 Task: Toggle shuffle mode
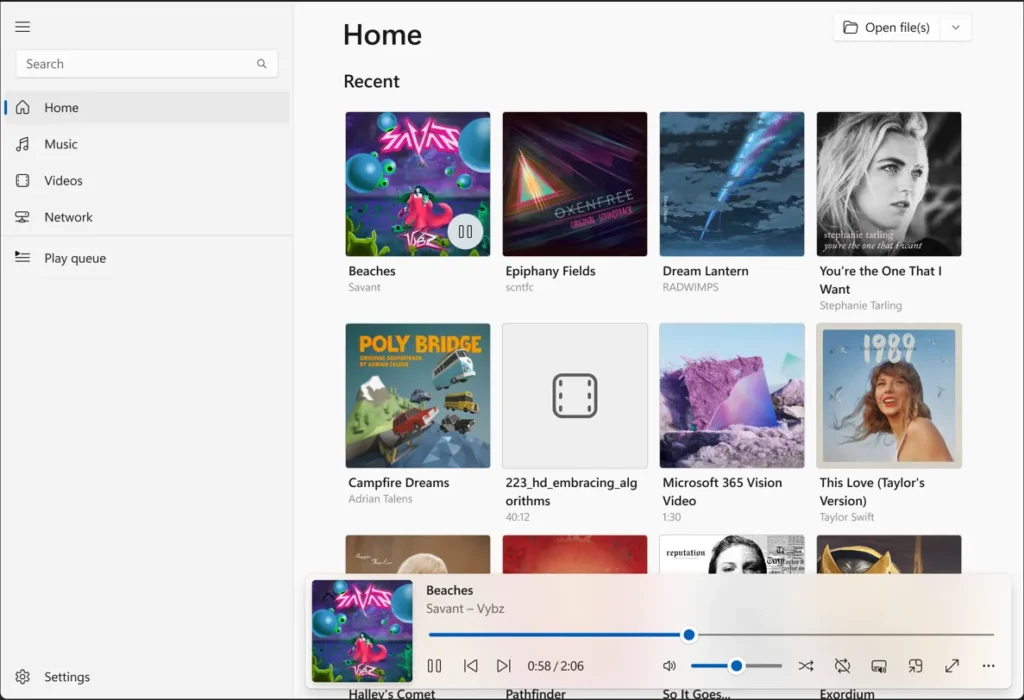(x=806, y=666)
